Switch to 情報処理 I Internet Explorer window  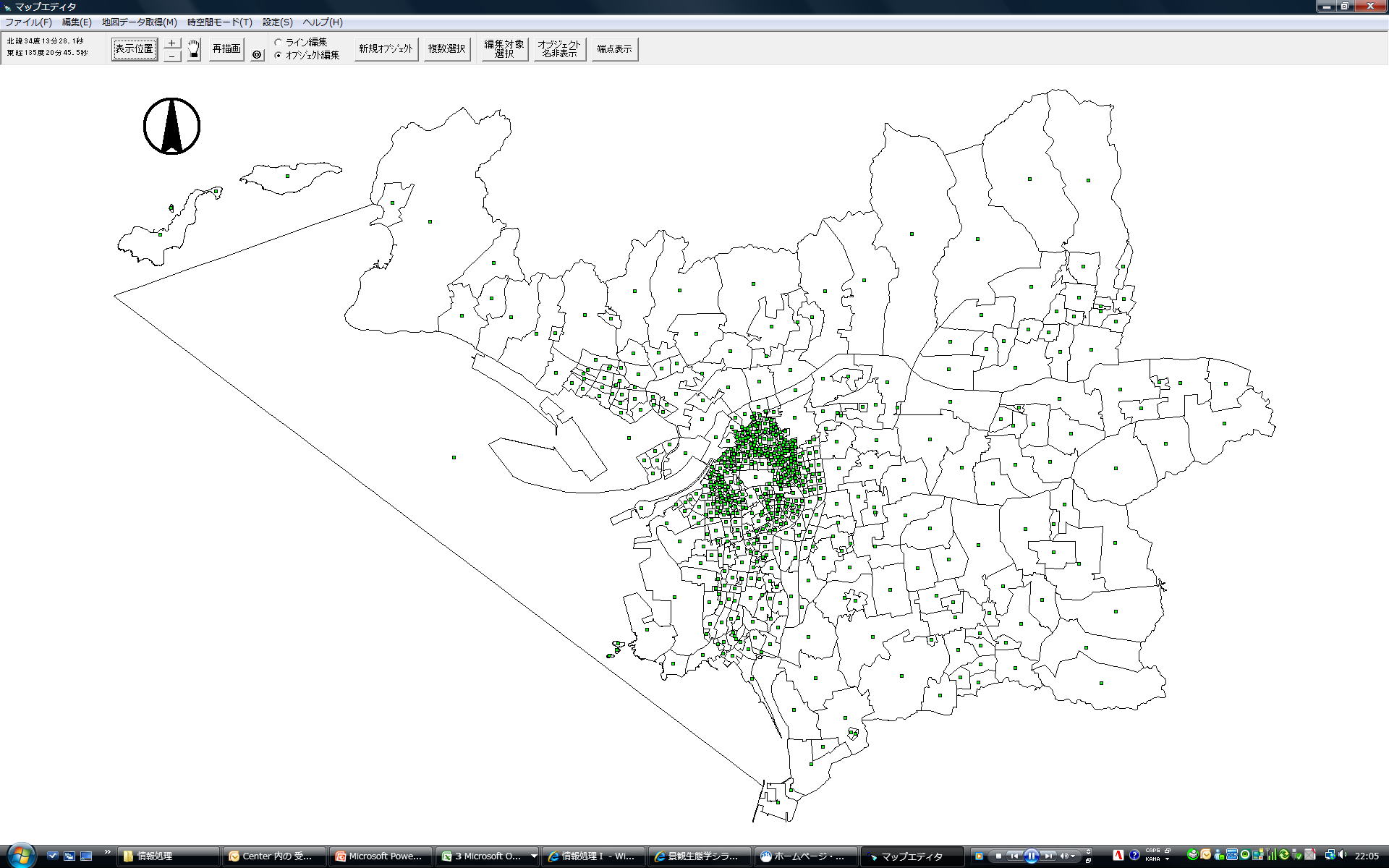tap(593, 856)
